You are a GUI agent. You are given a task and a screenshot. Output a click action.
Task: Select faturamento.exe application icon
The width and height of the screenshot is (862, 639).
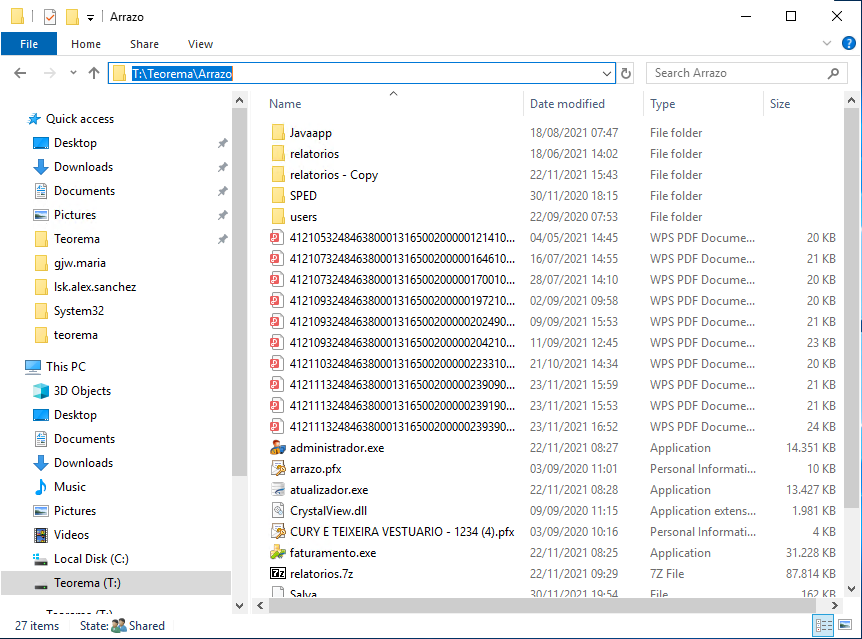pyautogui.click(x=278, y=553)
